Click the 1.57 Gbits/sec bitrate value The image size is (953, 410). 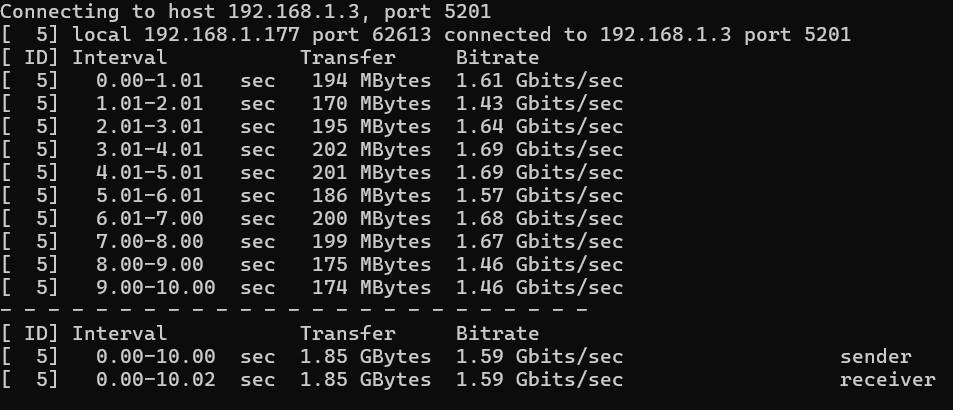click(540, 196)
